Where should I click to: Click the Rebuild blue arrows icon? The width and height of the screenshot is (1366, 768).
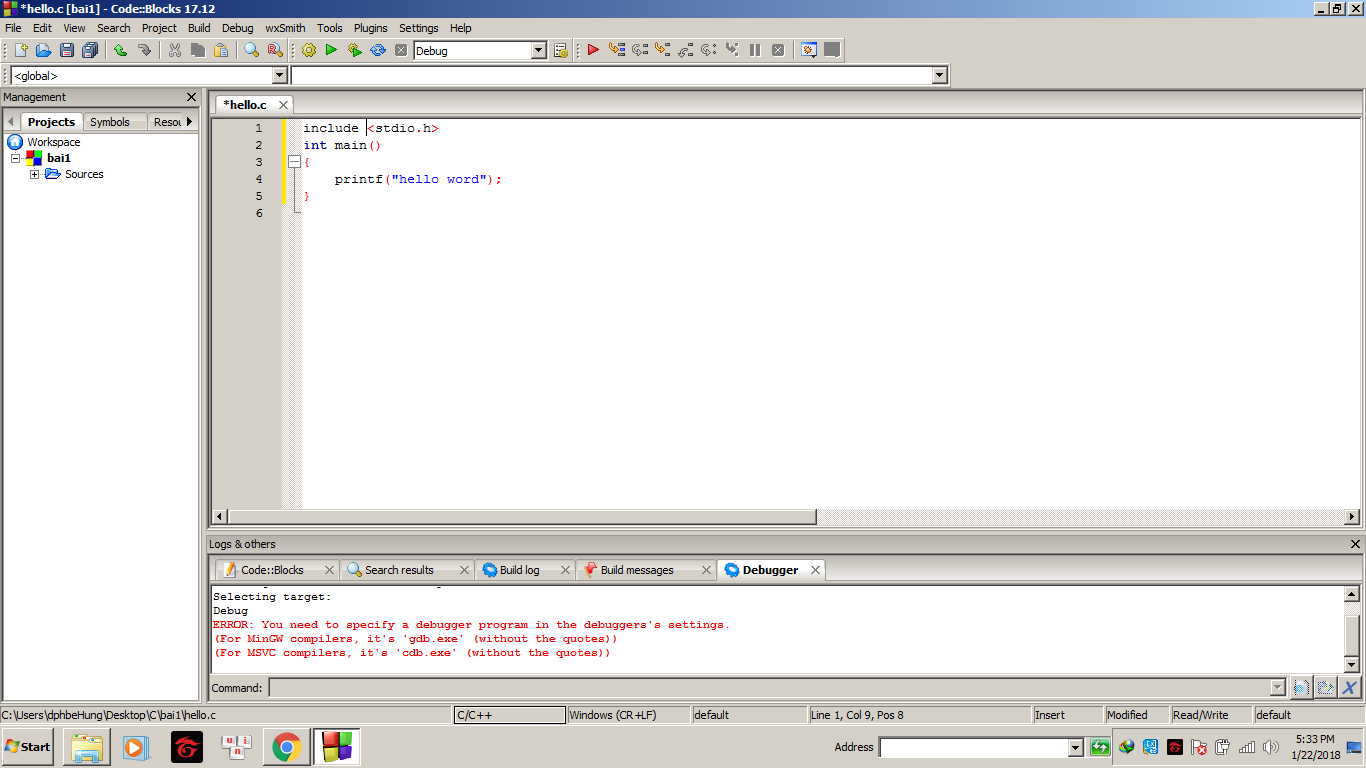378,50
